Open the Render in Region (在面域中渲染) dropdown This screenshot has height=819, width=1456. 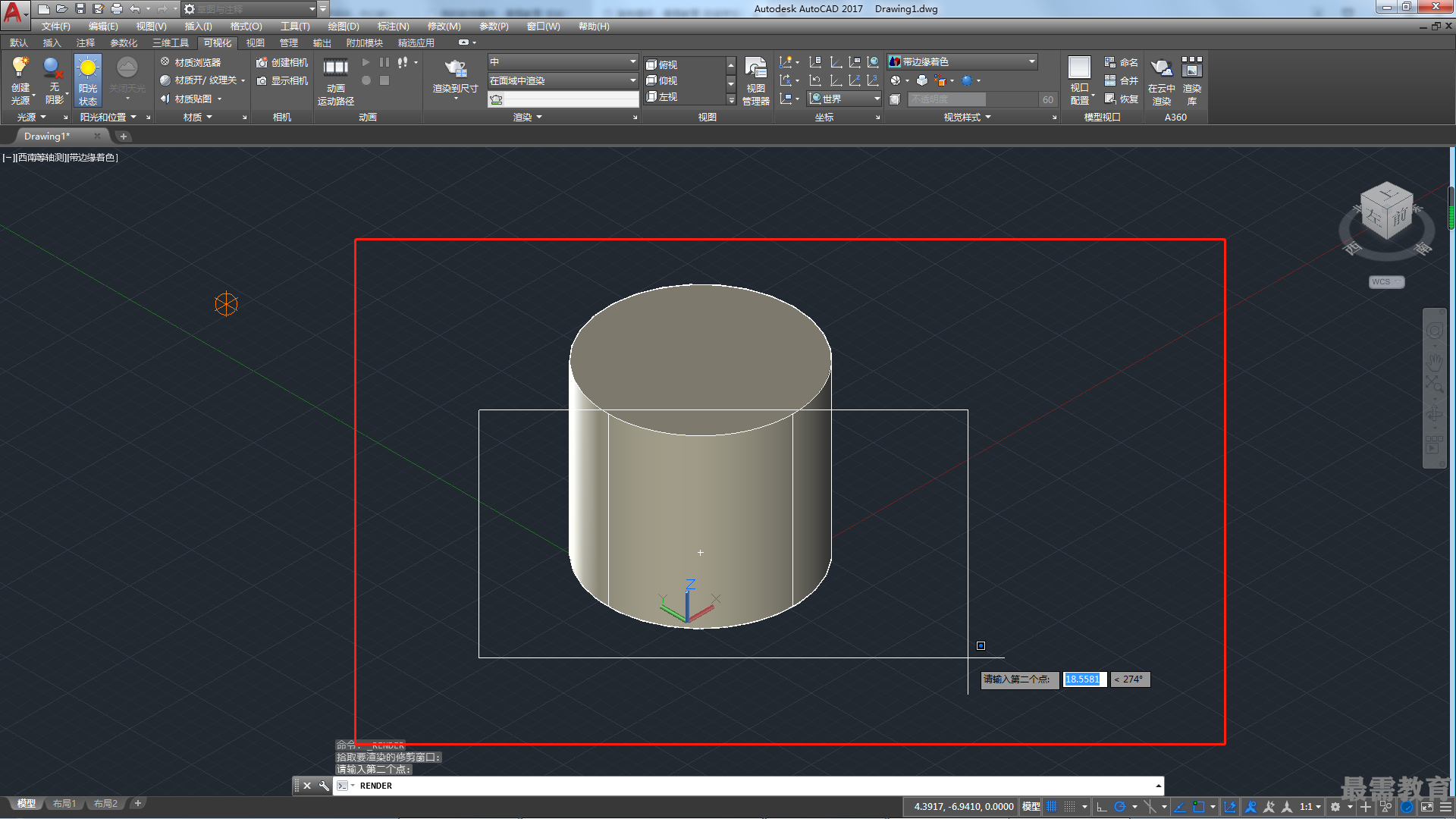pos(563,80)
